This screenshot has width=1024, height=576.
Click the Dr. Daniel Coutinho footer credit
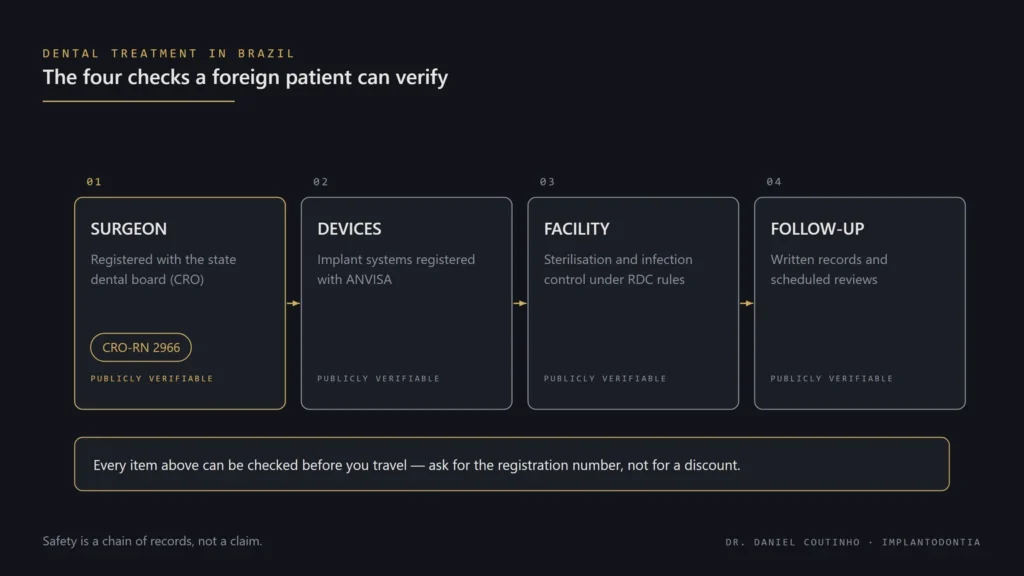point(852,542)
